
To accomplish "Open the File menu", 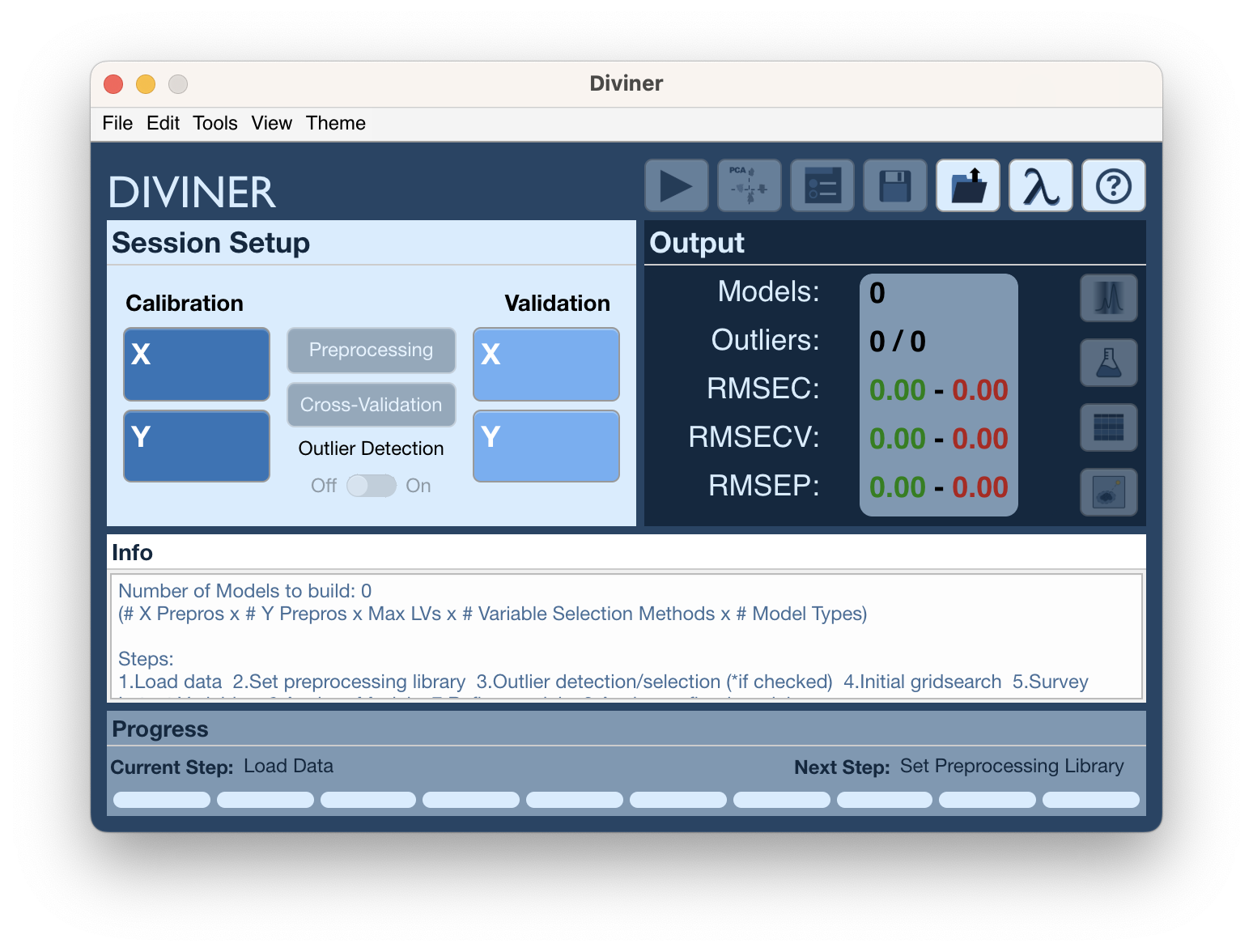I will (117, 123).
